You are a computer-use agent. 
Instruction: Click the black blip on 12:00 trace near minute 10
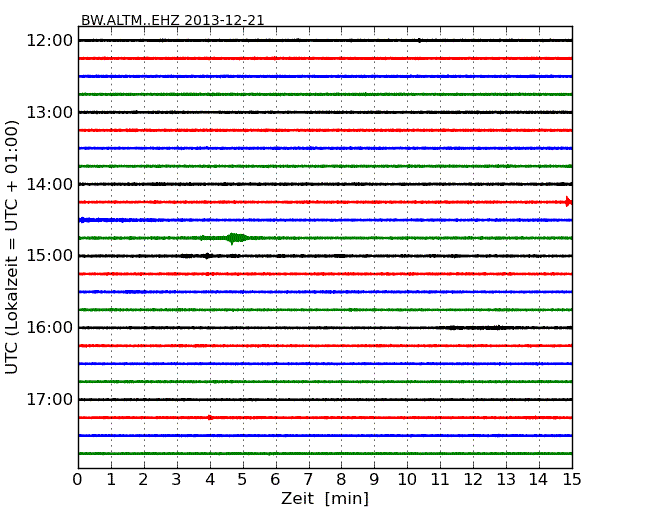pos(420,41)
